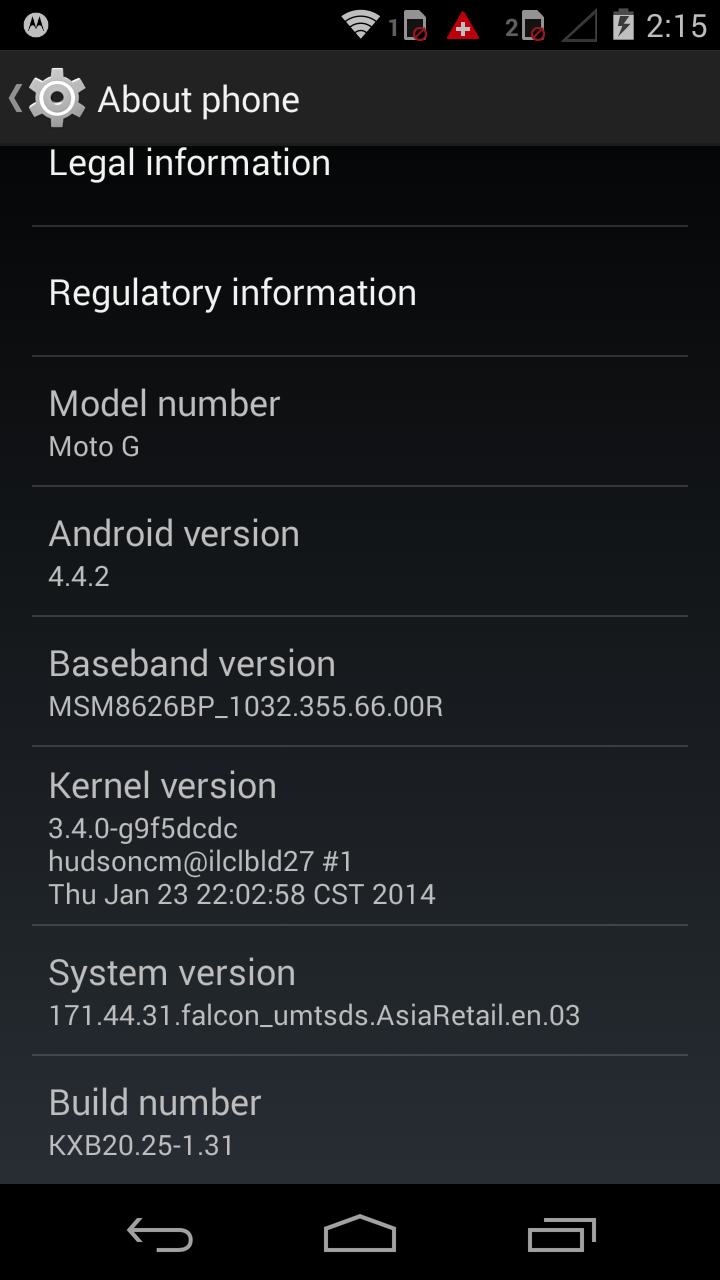Image resolution: width=720 pixels, height=1280 pixels.
Task: Tap the Kernel version entry
Action: [x=360, y=836]
